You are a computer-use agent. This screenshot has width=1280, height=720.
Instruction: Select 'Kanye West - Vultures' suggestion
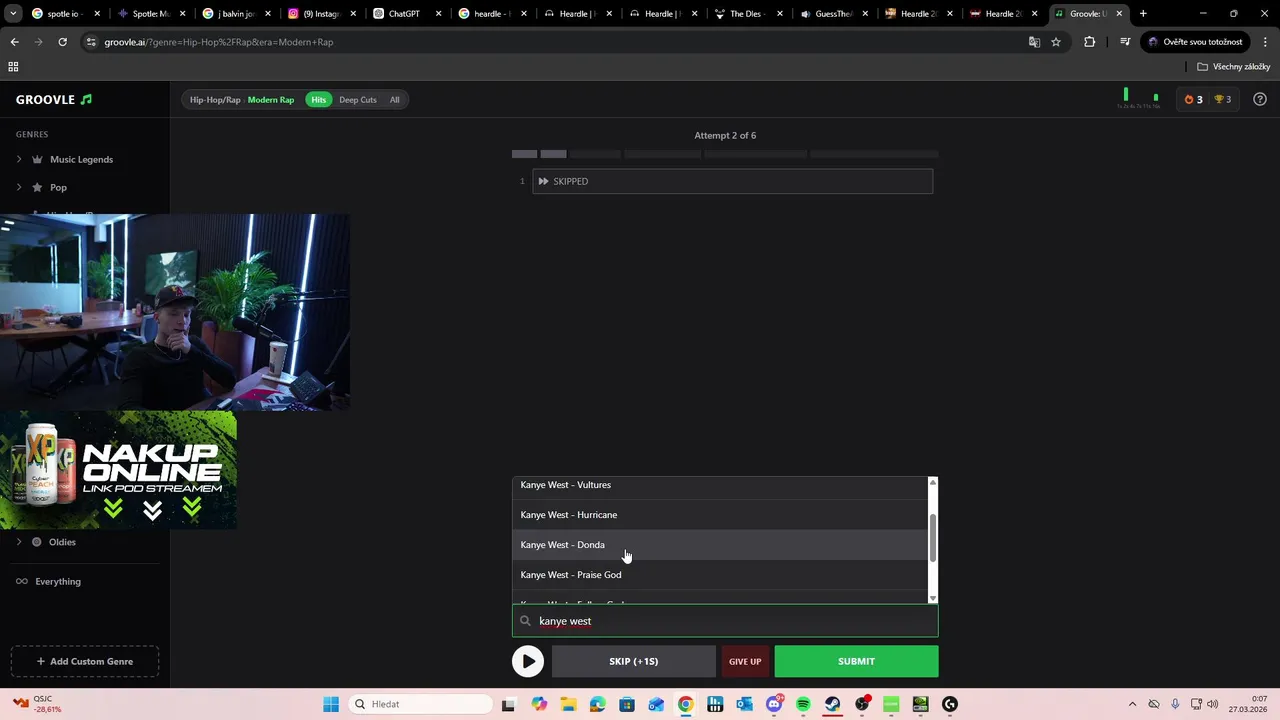pyautogui.click(x=720, y=485)
